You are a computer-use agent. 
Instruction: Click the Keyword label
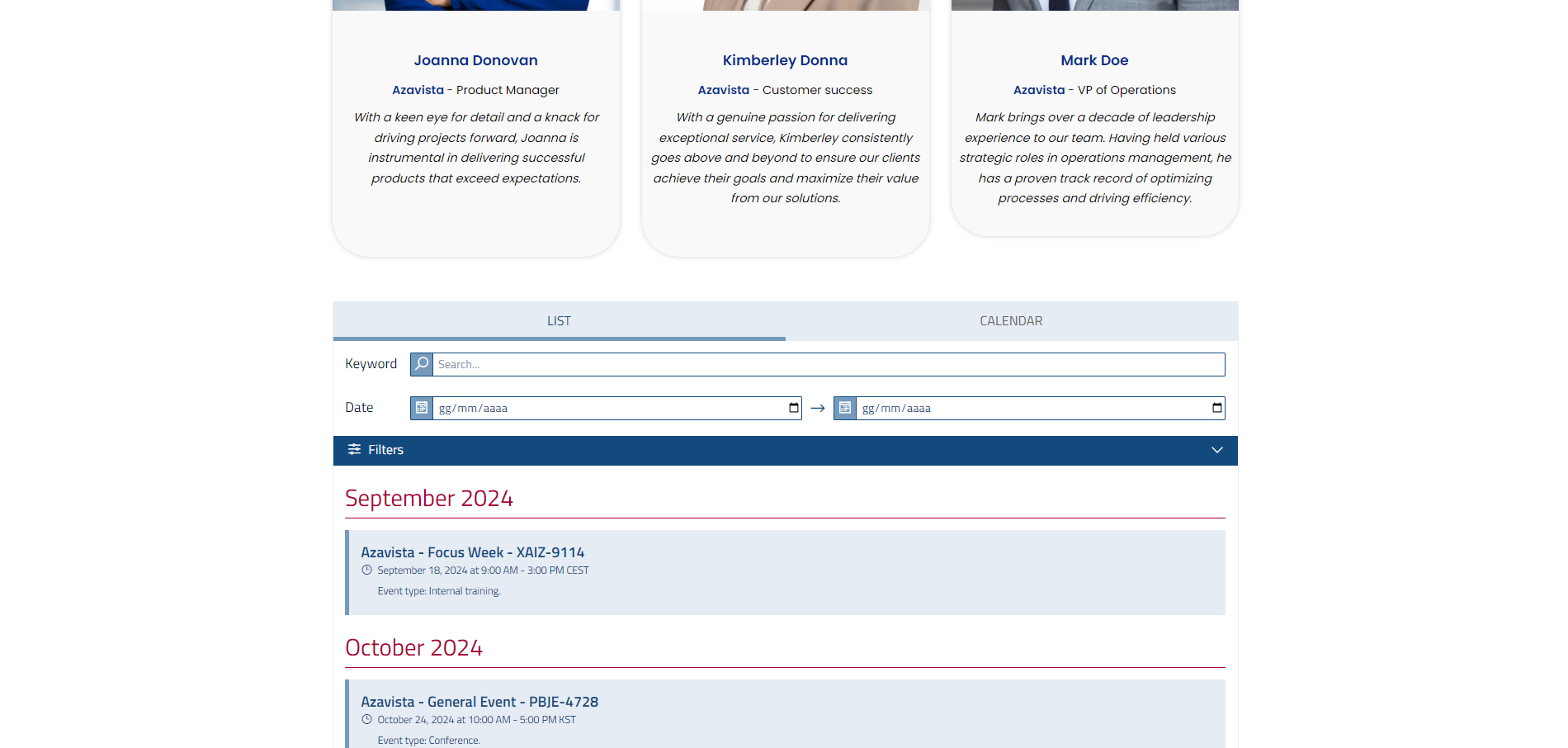coord(371,364)
